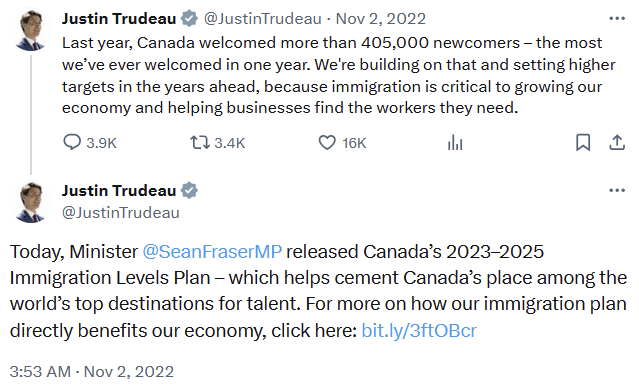The height and width of the screenshot is (388, 639).
Task: View tweet analytics bar chart icon
Action: [455, 143]
